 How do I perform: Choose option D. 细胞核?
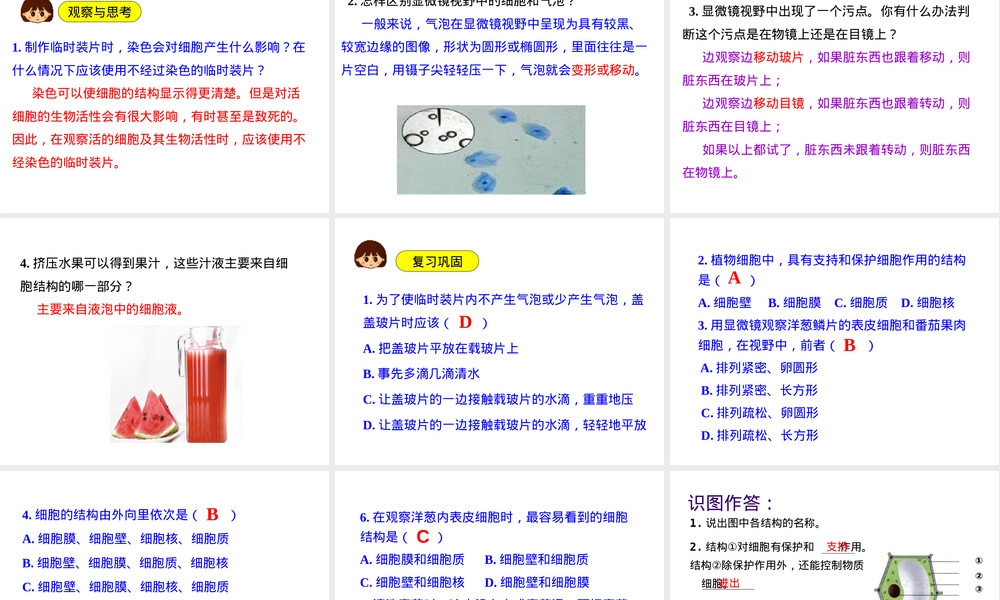[x=928, y=302]
